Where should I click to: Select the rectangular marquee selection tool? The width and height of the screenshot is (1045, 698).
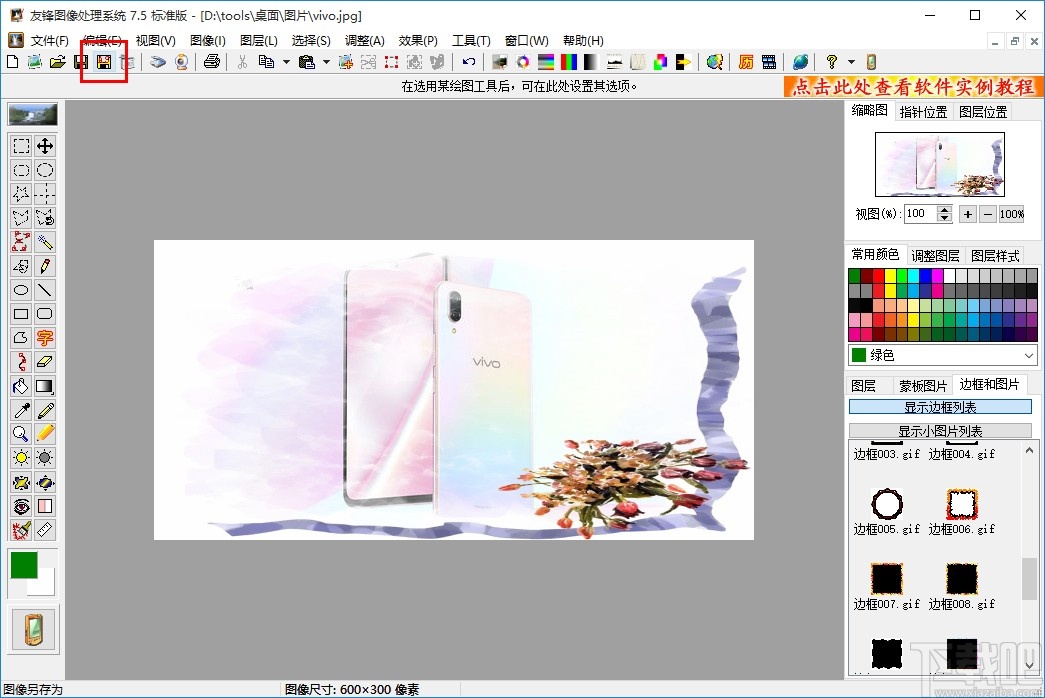pos(21,146)
